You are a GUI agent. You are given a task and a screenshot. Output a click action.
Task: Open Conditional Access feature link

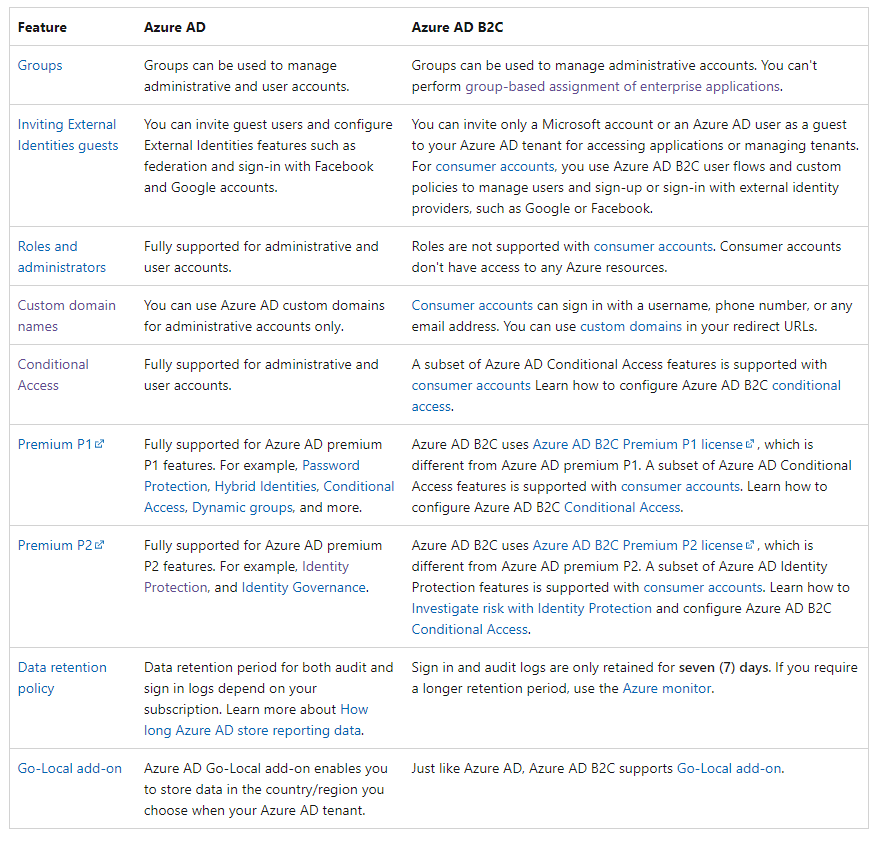tap(53, 375)
